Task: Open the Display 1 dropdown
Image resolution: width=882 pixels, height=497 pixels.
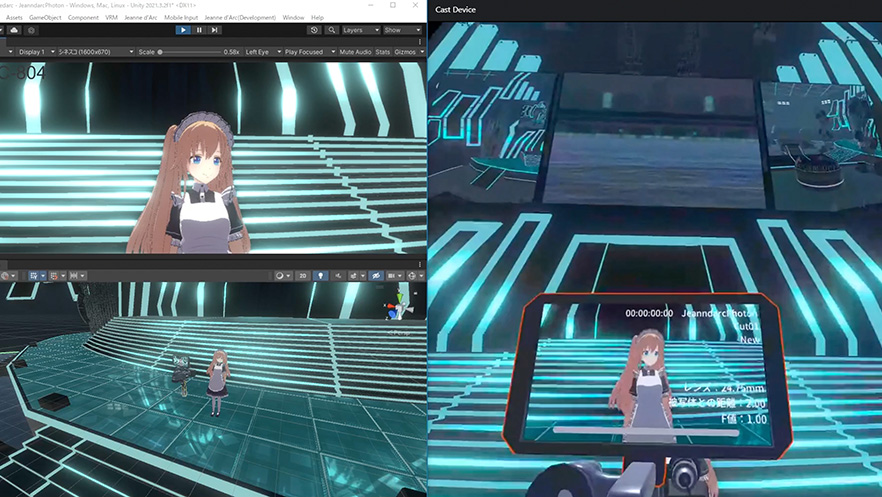Action: [34, 51]
